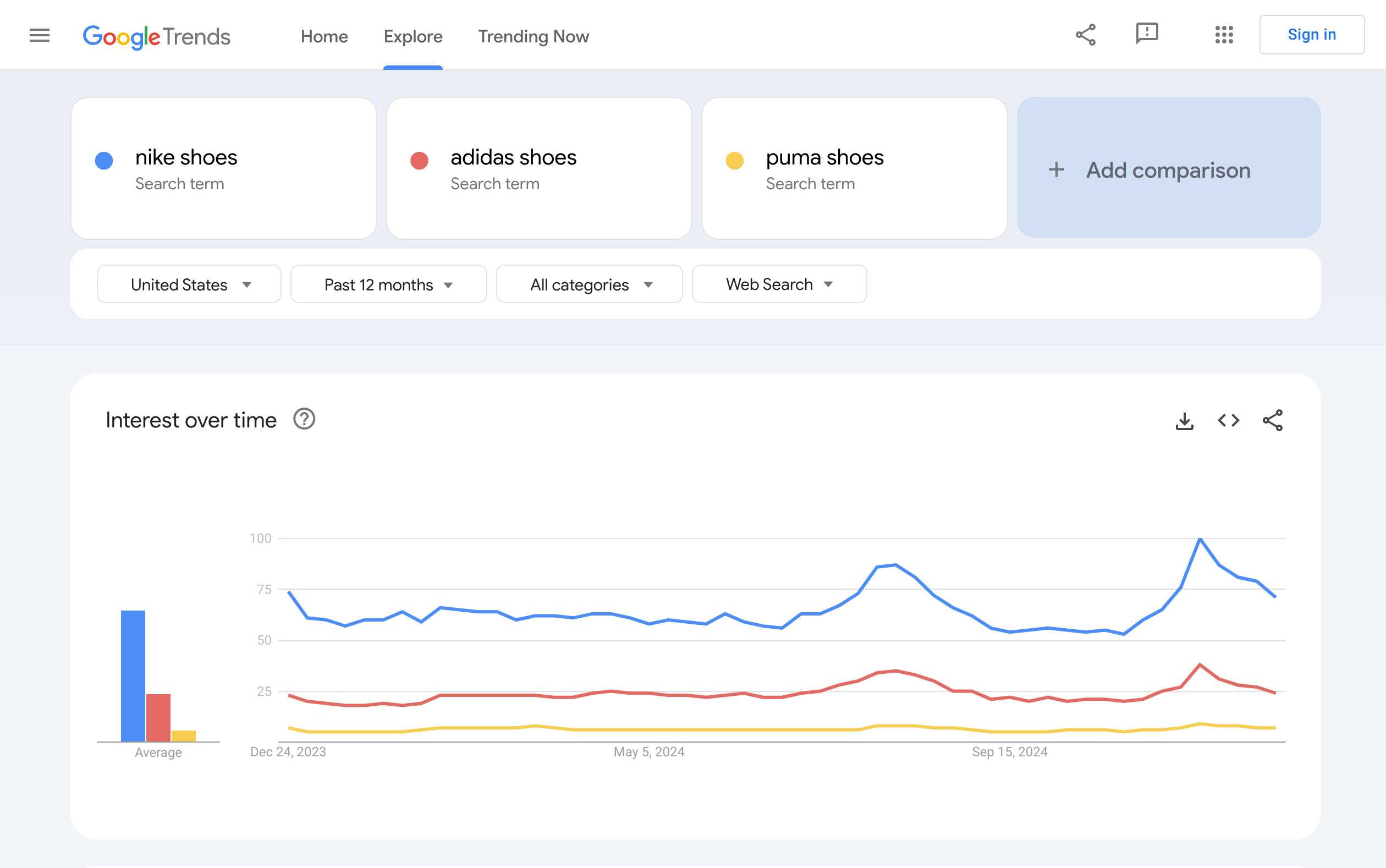Click the blue average bar
Image resolution: width=1386 pixels, height=868 pixels.
click(133, 676)
